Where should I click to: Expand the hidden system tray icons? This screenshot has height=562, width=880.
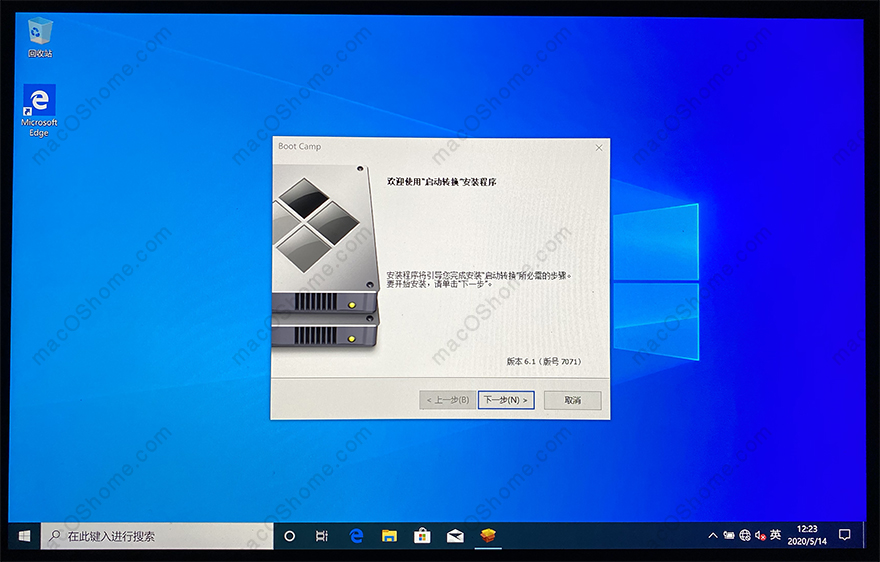tap(712, 536)
